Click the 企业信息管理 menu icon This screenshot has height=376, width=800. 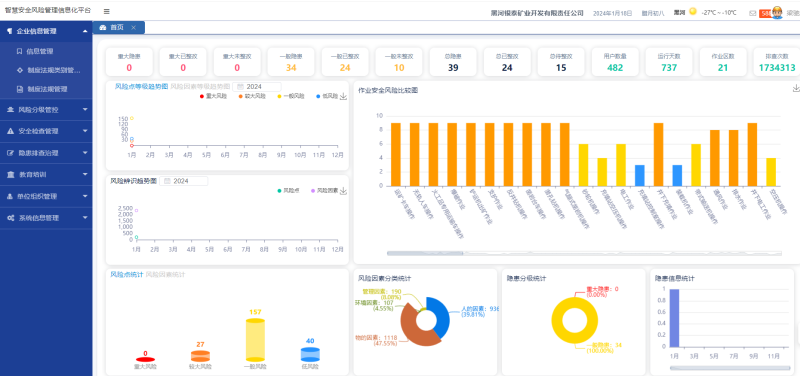pyautogui.click(x=9, y=31)
